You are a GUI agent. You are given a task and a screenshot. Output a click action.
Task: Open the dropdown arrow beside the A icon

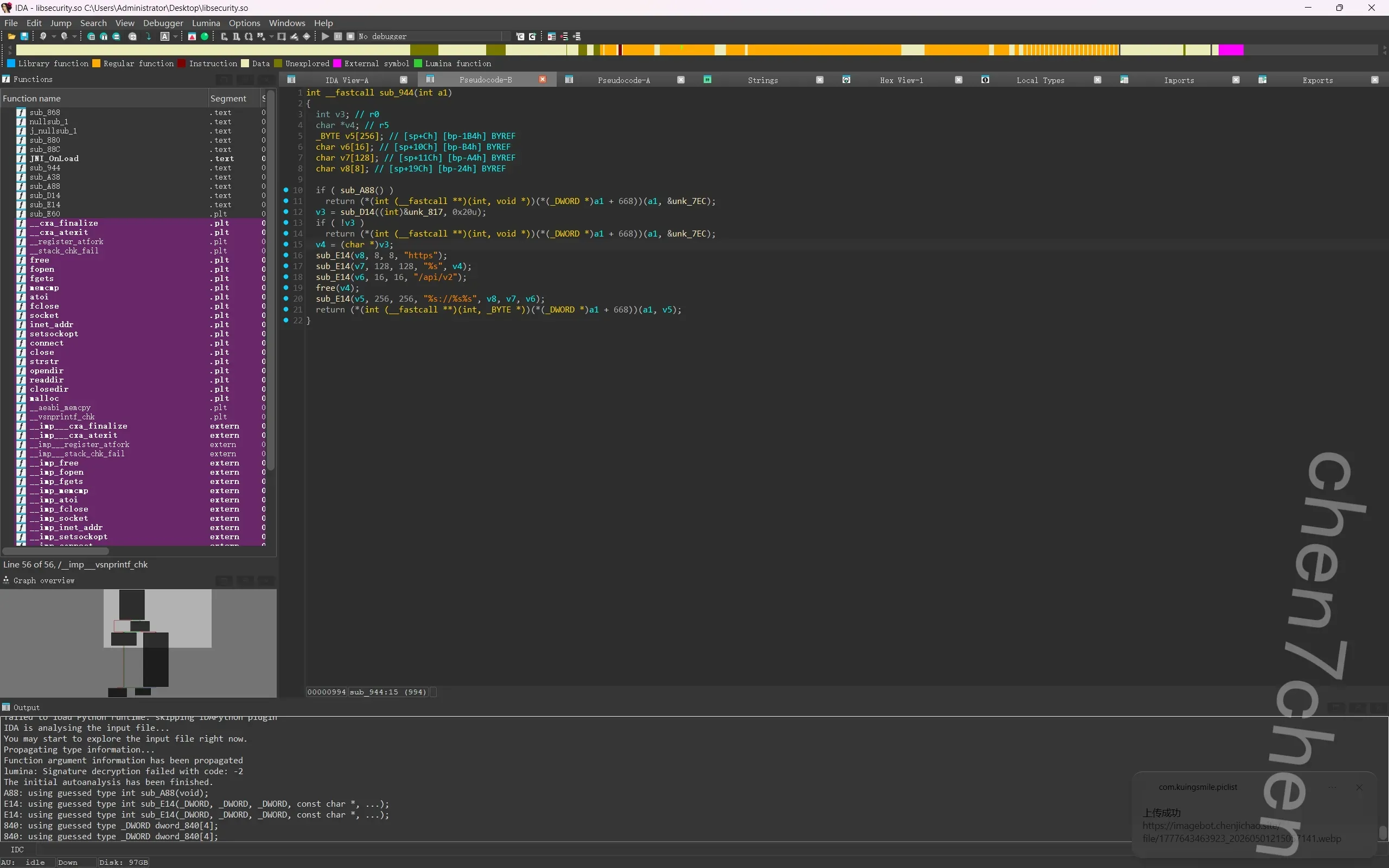(175, 36)
